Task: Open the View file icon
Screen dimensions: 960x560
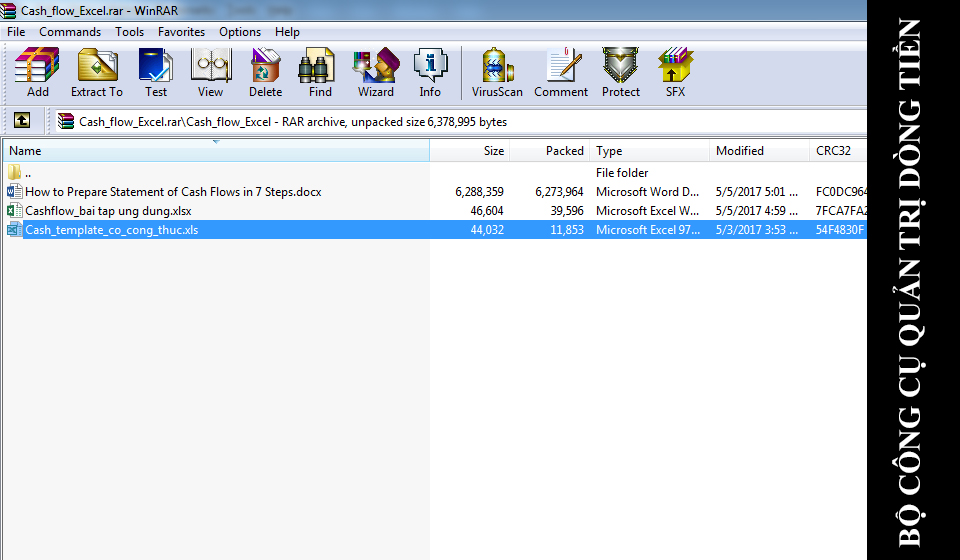Action: (211, 65)
